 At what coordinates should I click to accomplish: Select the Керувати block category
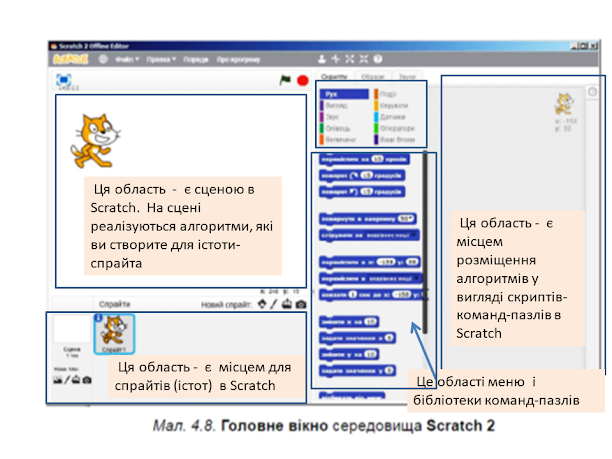[x=391, y=106]
